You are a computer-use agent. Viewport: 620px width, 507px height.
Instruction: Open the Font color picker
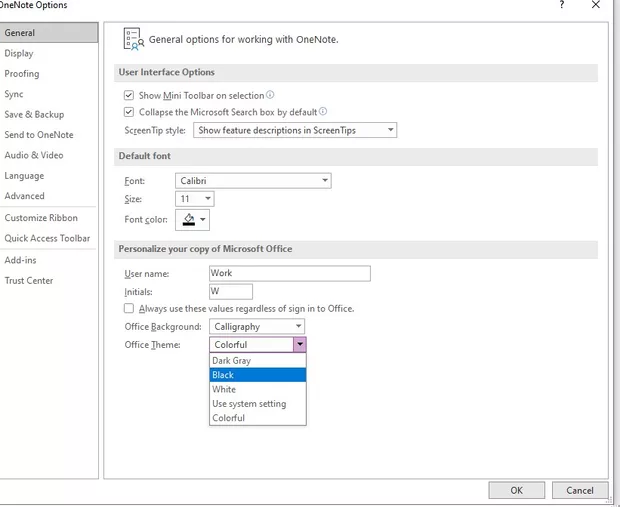coord(193,220)
